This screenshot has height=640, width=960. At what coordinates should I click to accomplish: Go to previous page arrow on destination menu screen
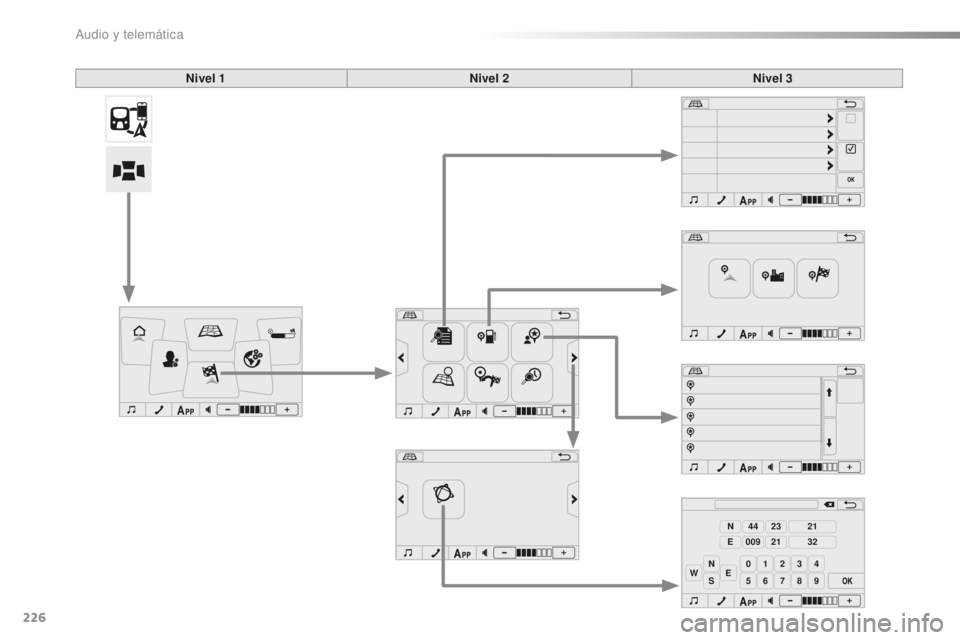tap(402, 357)
